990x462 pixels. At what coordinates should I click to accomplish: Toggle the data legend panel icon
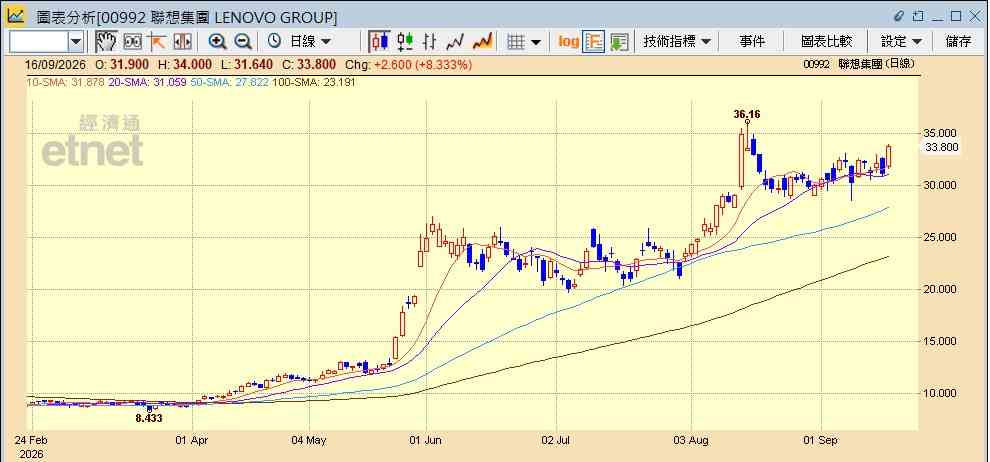593,42
